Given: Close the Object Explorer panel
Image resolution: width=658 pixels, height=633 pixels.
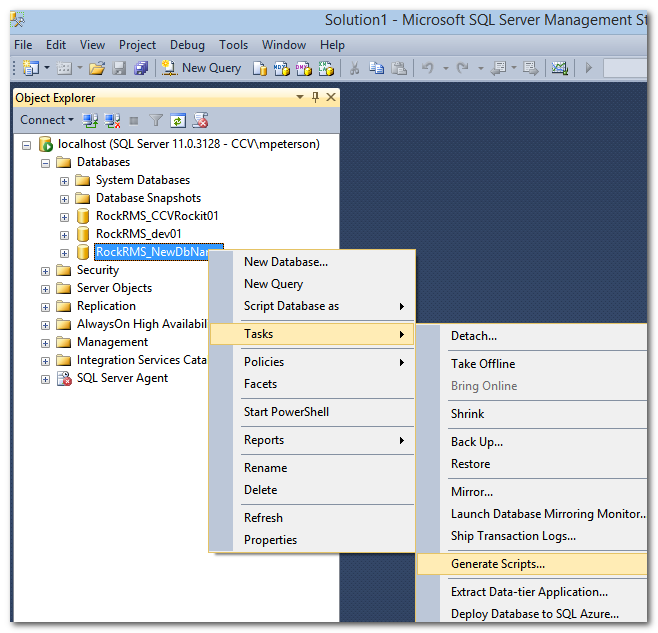Looking at the screenshot, I should click(330, 97).
